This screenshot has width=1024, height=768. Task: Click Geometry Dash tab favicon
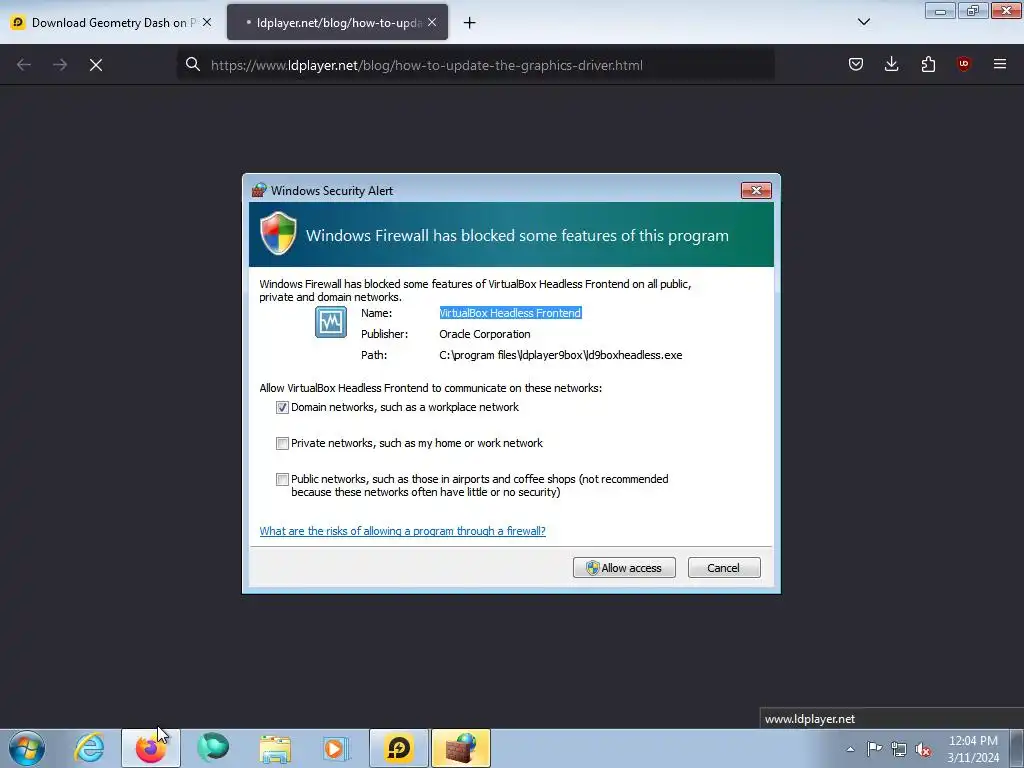(18, 23)
